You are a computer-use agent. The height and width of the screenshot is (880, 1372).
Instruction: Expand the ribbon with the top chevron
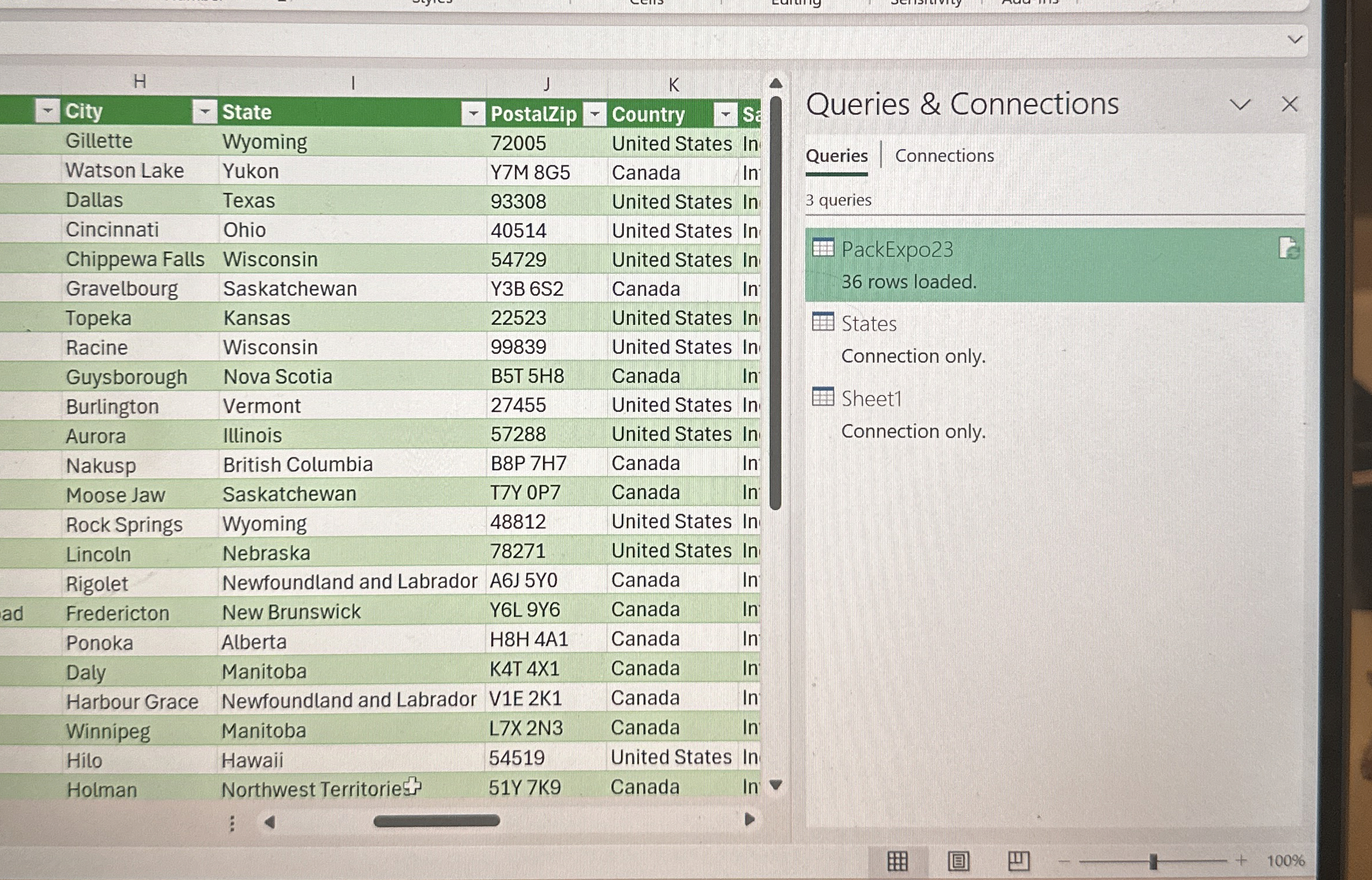(x=1295, y=40)
